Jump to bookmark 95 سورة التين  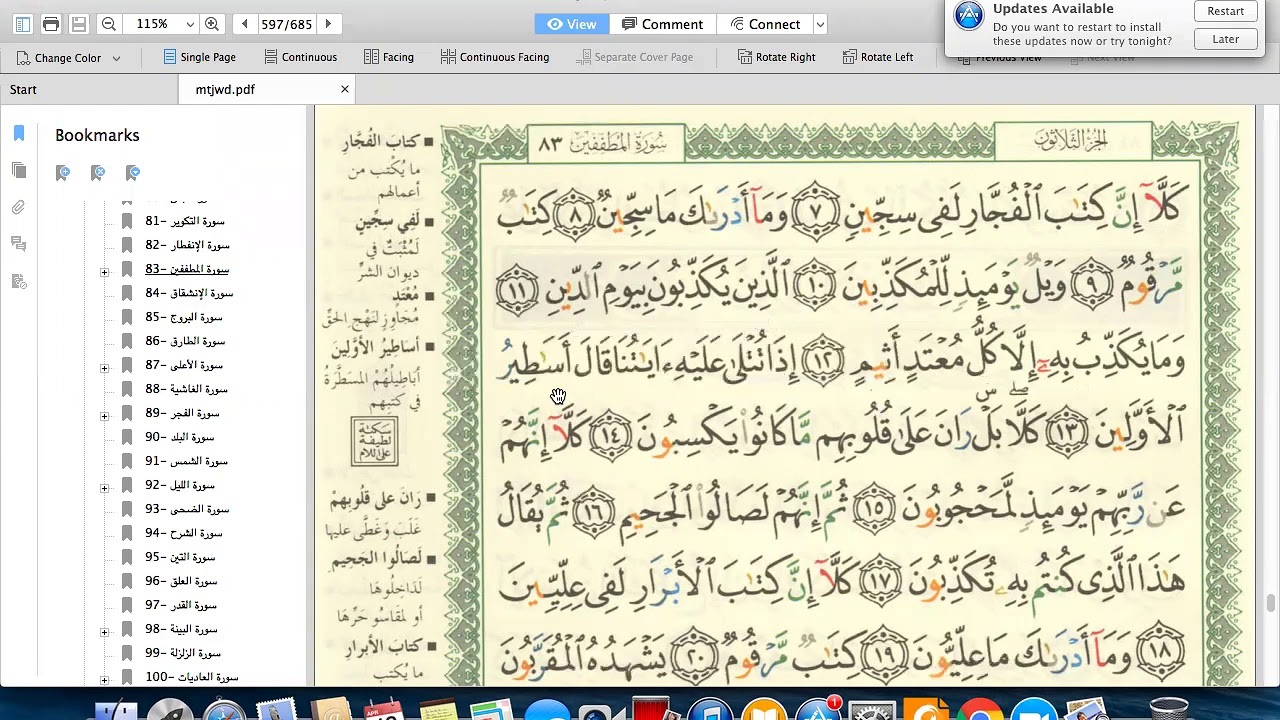click(x=180, y=557)
